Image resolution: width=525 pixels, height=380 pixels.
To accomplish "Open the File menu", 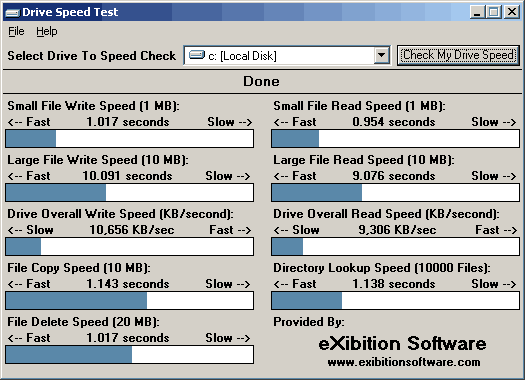I will point(16,31).
